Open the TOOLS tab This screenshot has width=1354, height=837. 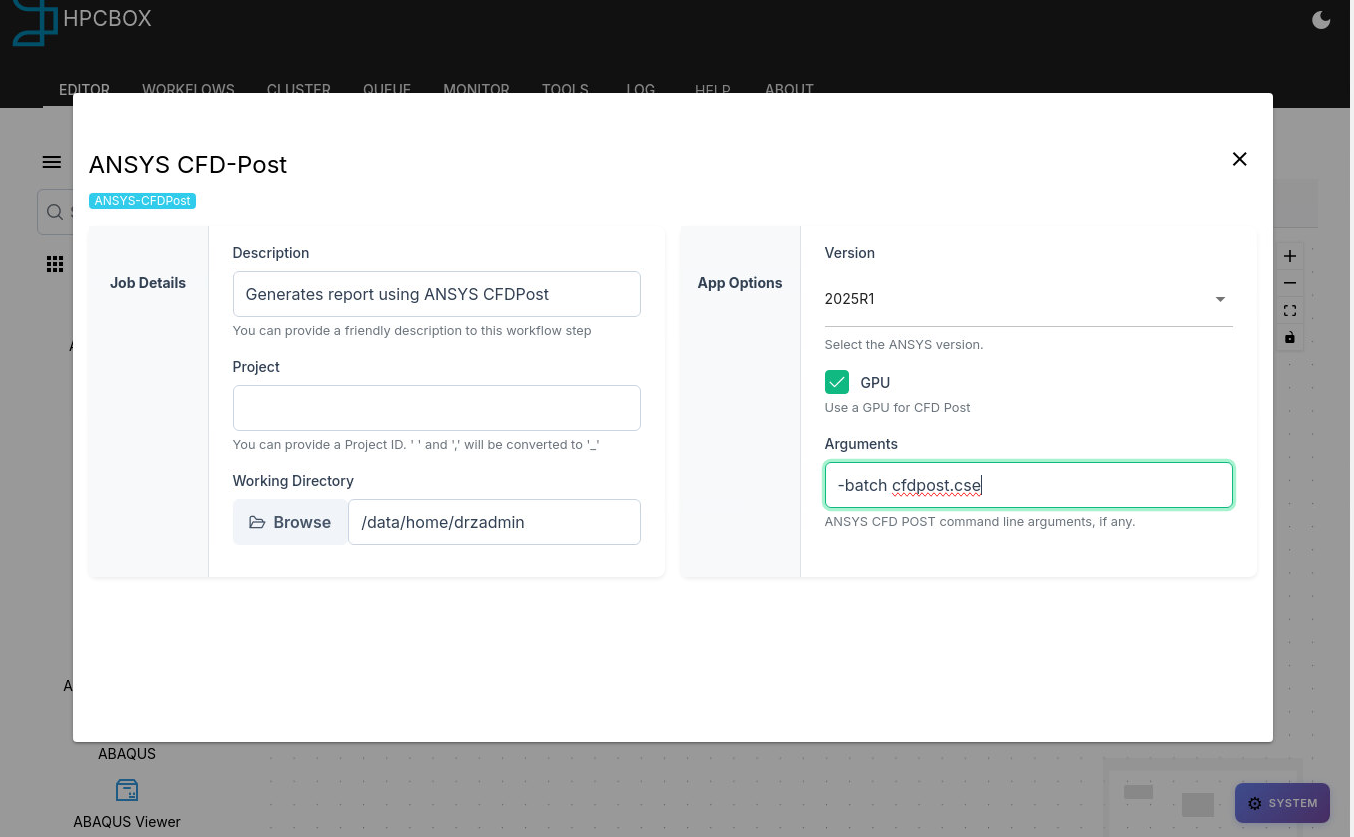tap(565, 89)
